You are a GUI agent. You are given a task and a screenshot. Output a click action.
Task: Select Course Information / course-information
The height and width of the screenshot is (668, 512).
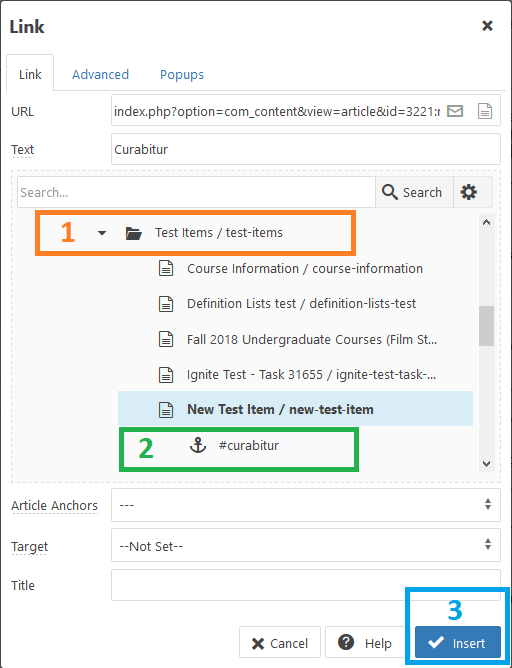click(305, 269)
